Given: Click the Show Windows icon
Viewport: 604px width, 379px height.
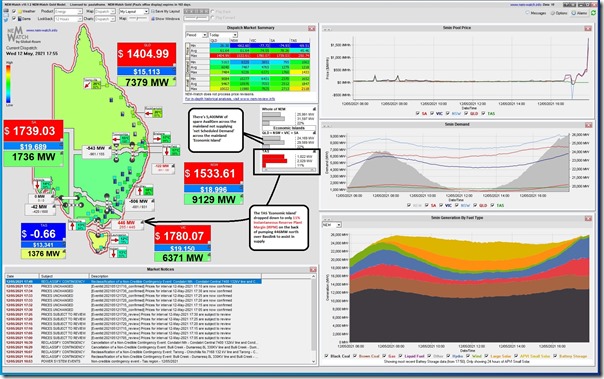Looking at the screenshot, I should [x=153, y=19].
